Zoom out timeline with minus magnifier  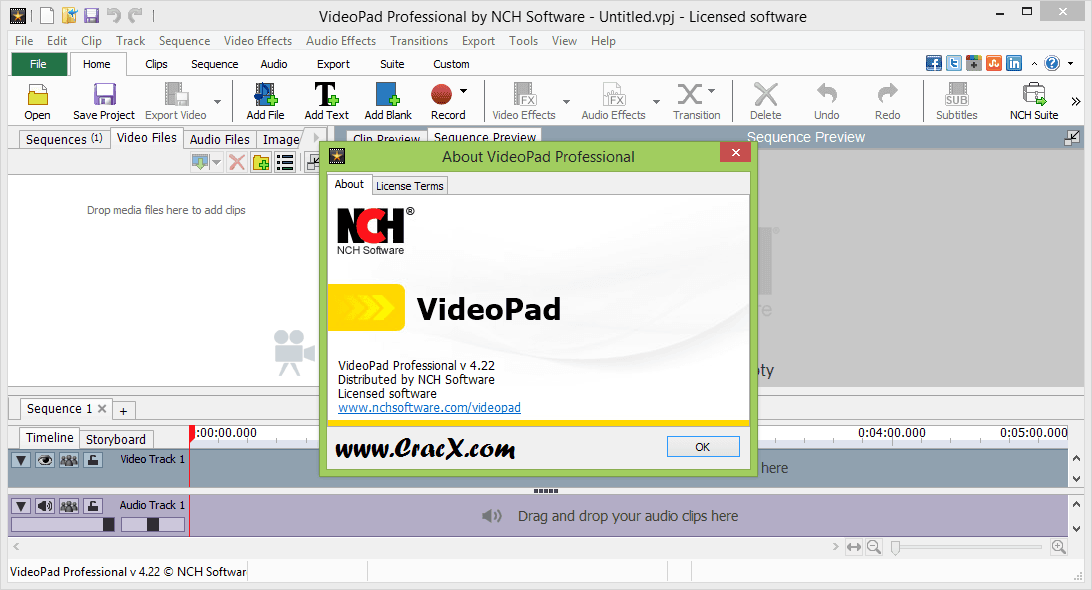point(874,547)
